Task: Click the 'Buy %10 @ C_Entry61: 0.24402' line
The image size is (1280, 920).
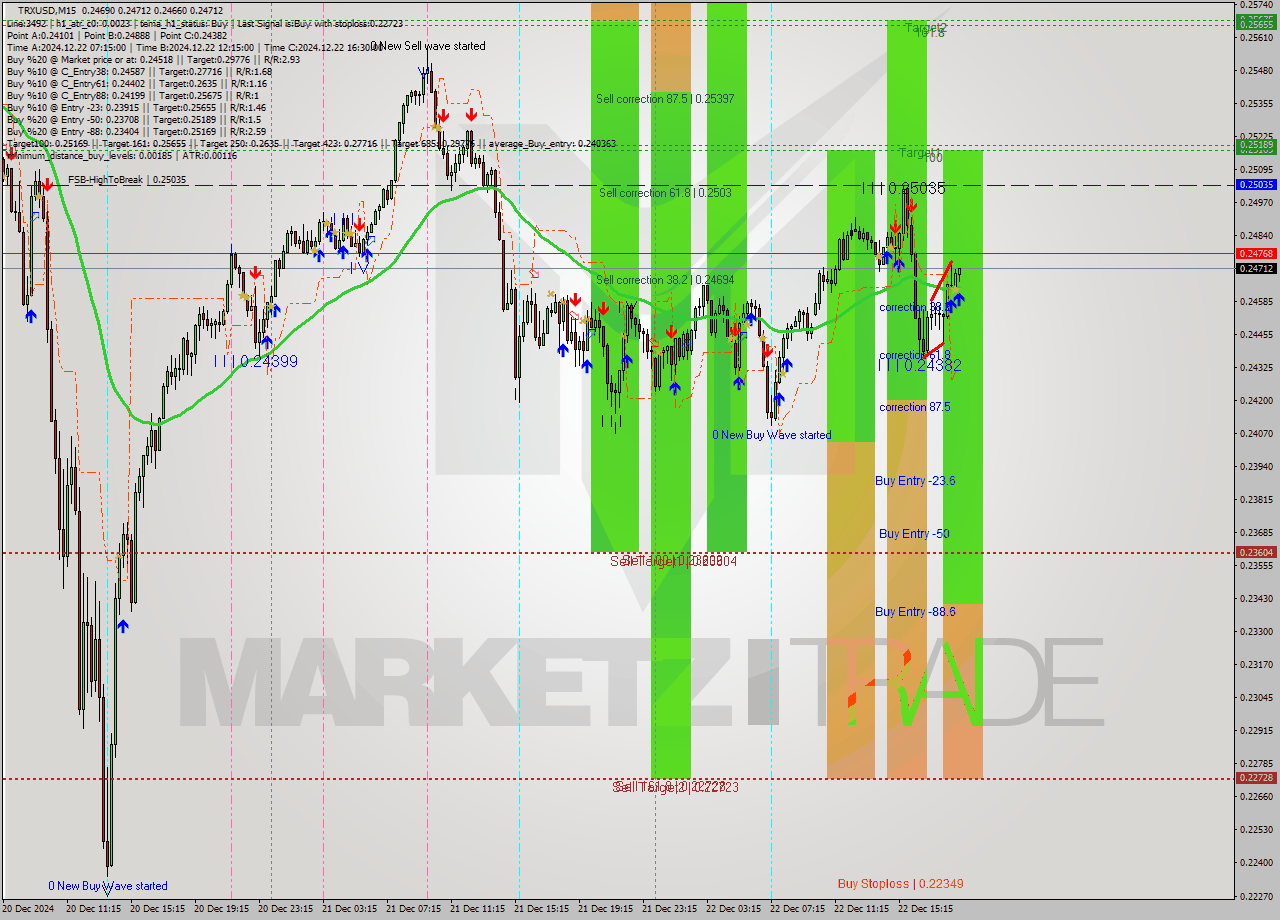Action: click(x=137, y=83)
